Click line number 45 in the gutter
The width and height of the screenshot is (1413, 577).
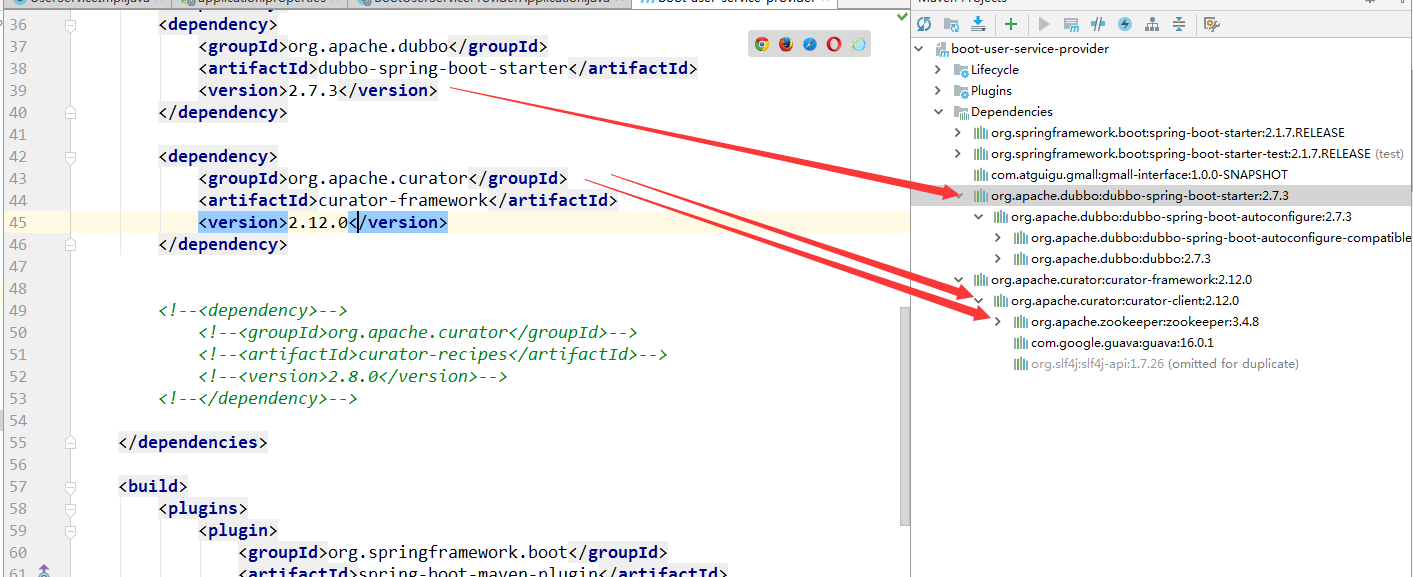(18, 222)
